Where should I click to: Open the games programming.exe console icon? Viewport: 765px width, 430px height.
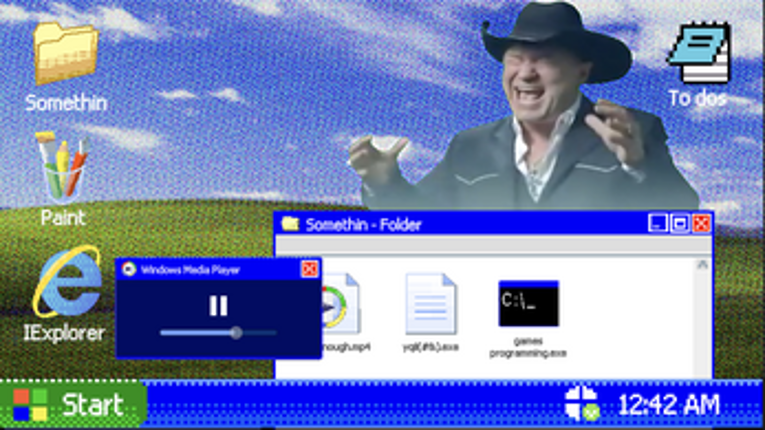528,303
